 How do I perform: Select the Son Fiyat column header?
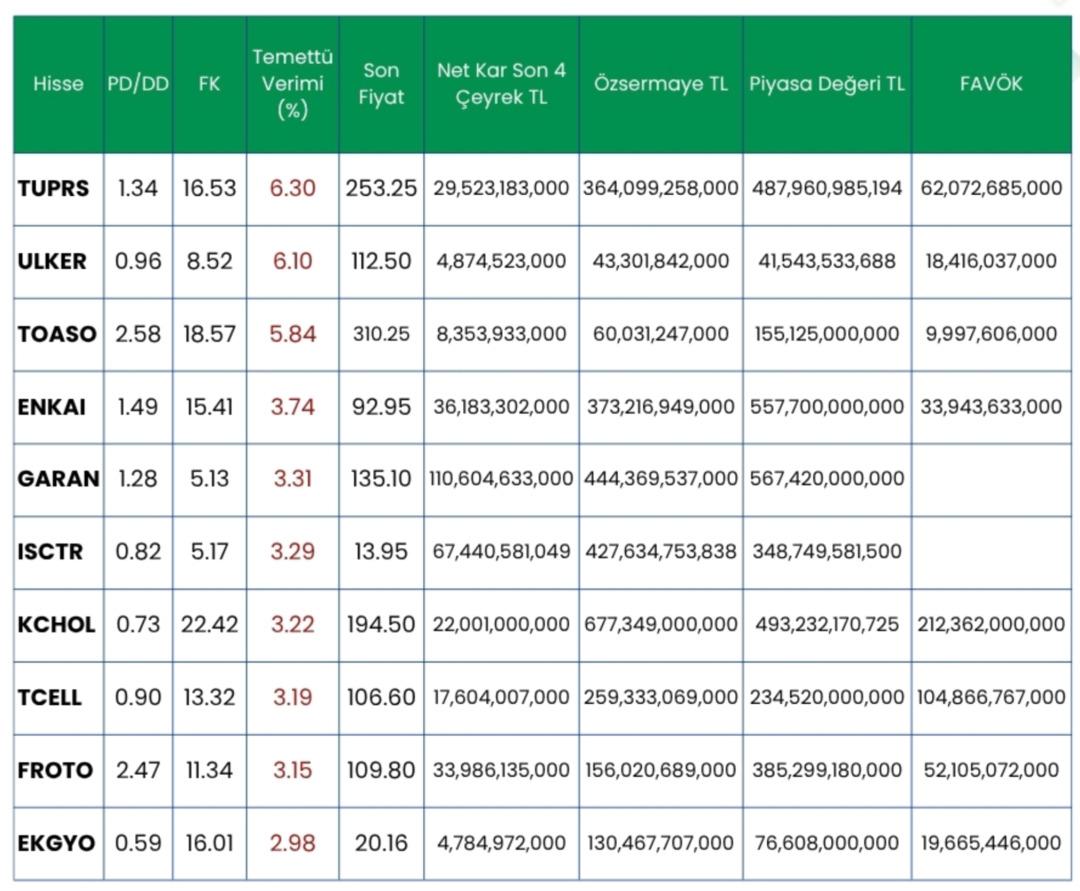381,84
